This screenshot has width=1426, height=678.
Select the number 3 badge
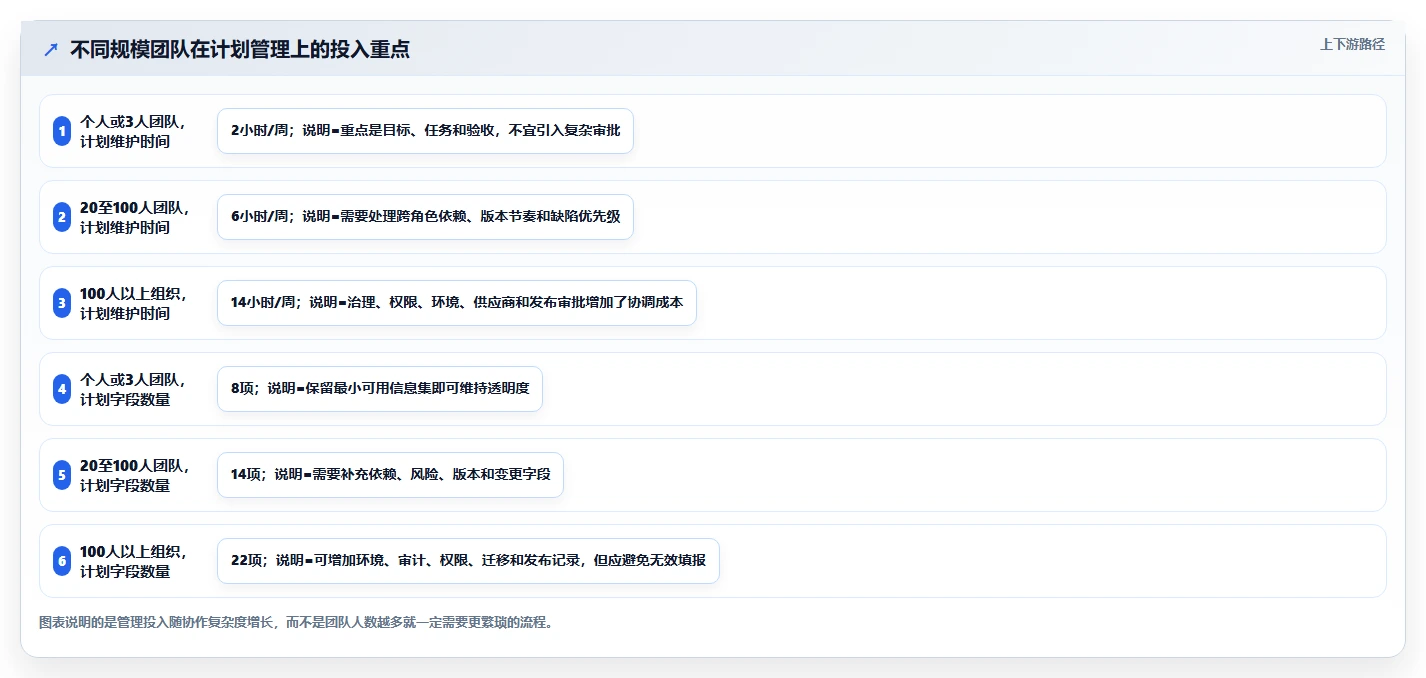point(62,303)
